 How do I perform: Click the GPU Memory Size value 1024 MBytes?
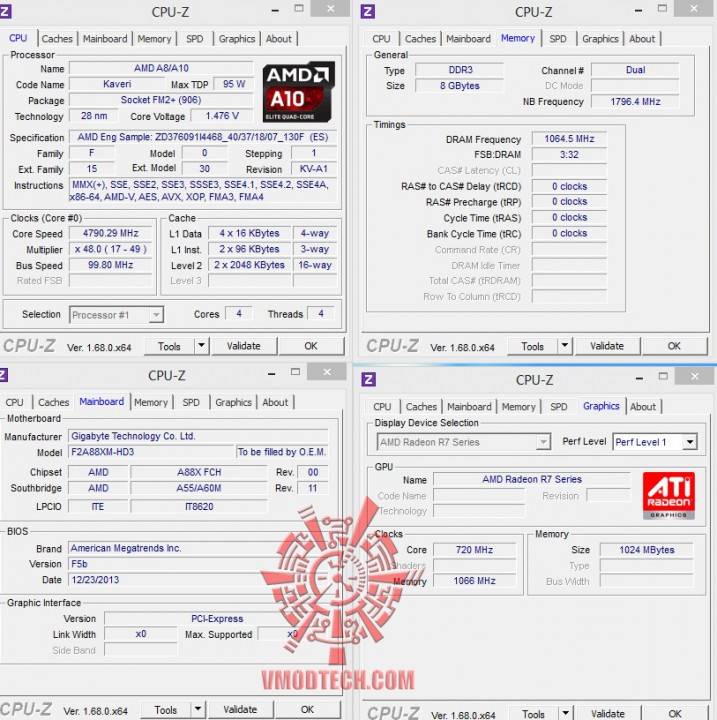coord(647,550)
